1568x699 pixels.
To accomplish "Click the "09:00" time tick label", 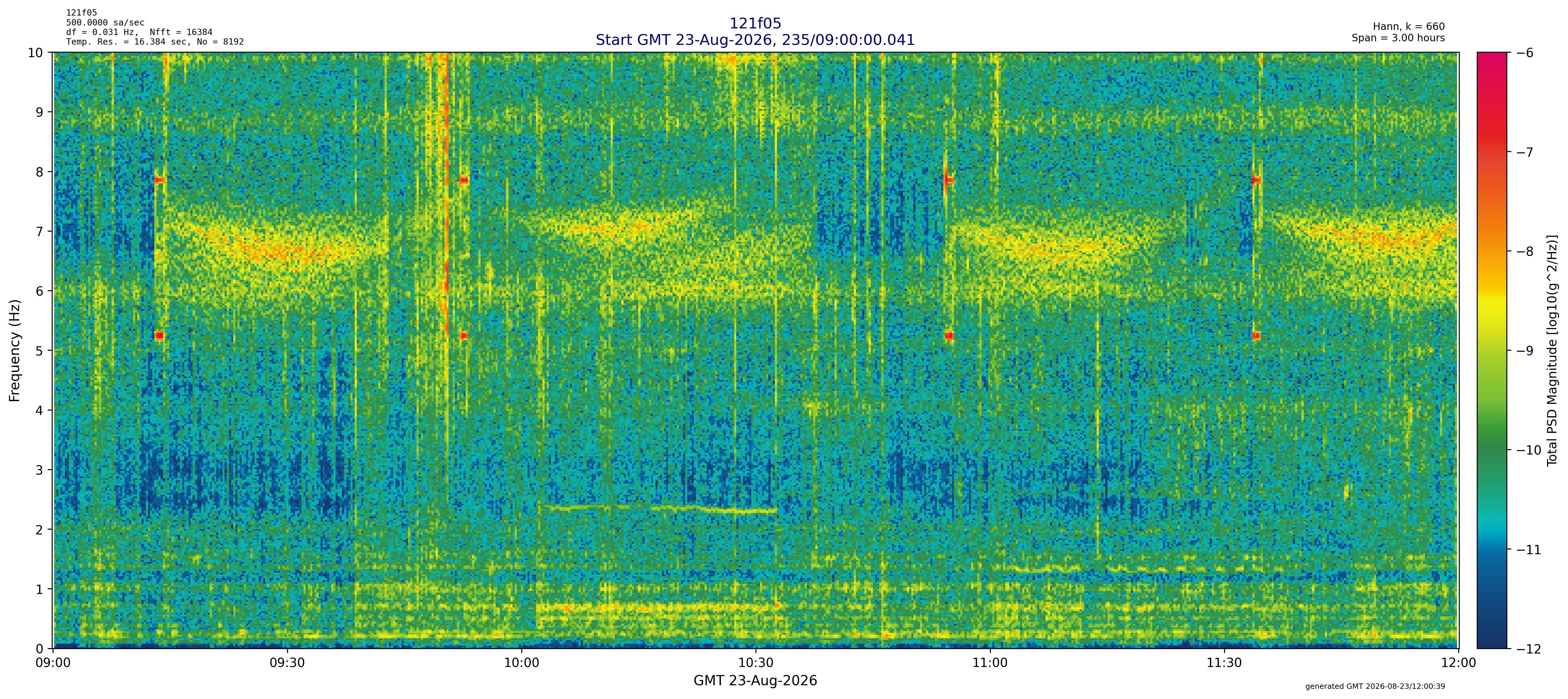I will click(54, 663).
